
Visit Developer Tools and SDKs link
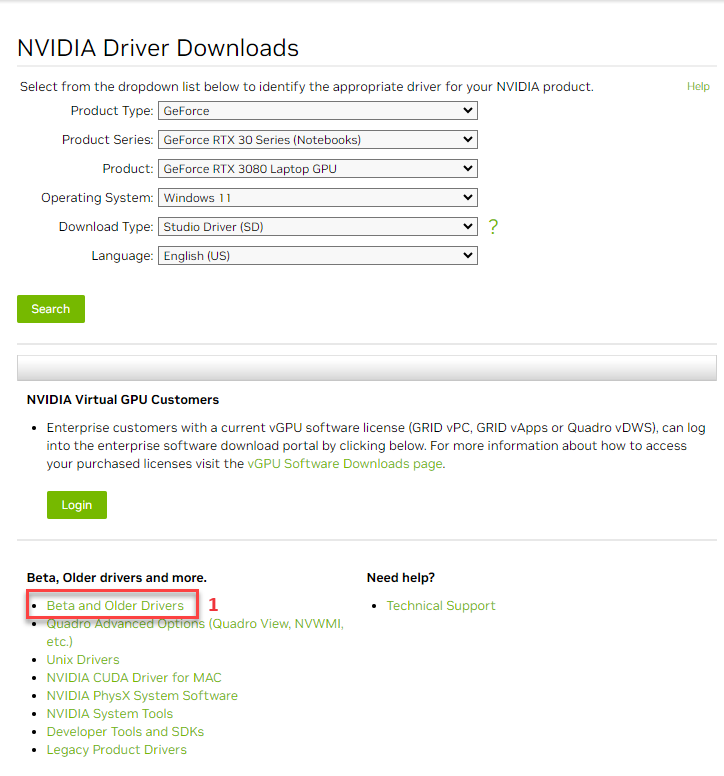(x=124, y=732)
